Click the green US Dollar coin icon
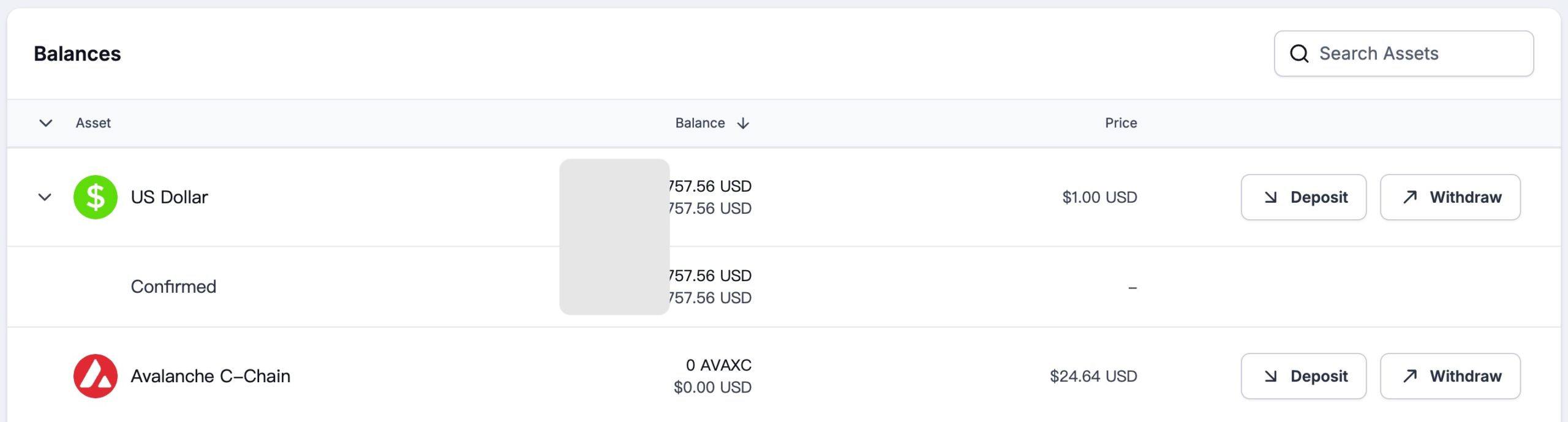1568x422 pixels. point(96,197)
